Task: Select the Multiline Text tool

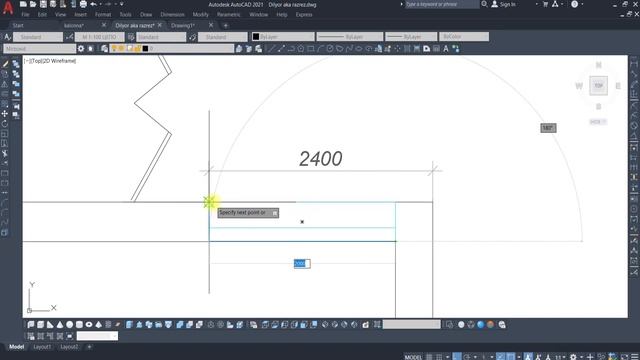Action: [446, 49]
